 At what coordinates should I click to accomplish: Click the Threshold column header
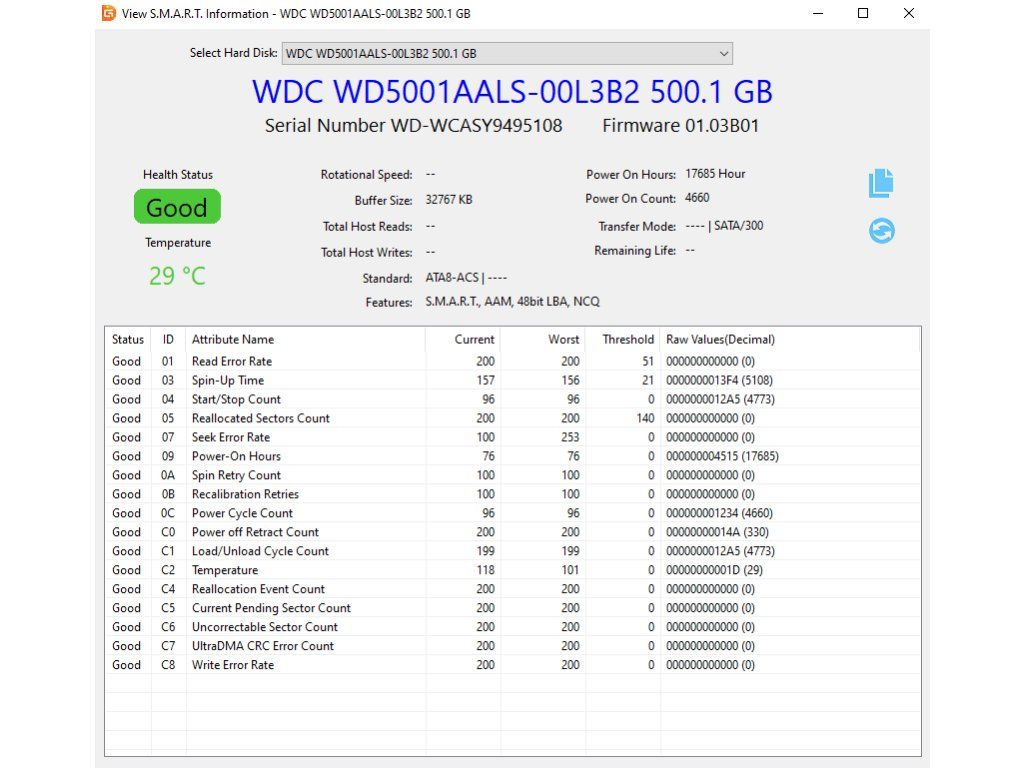pyautogui.click(x=627, y=339)
